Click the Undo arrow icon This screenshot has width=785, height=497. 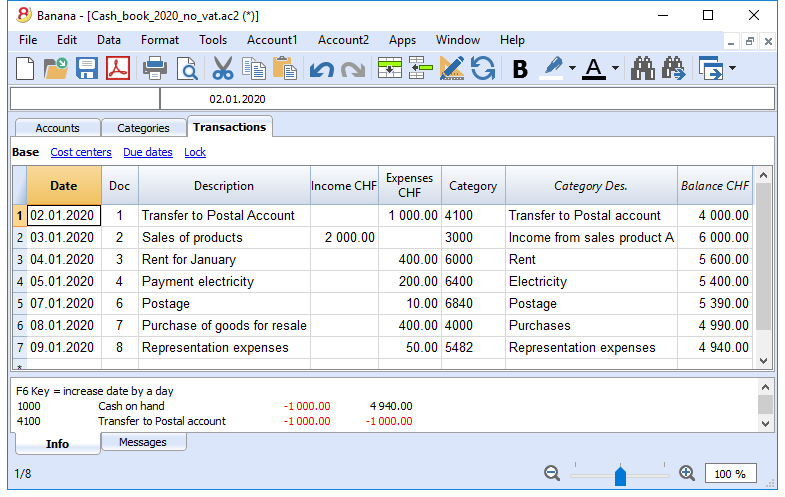321,70
